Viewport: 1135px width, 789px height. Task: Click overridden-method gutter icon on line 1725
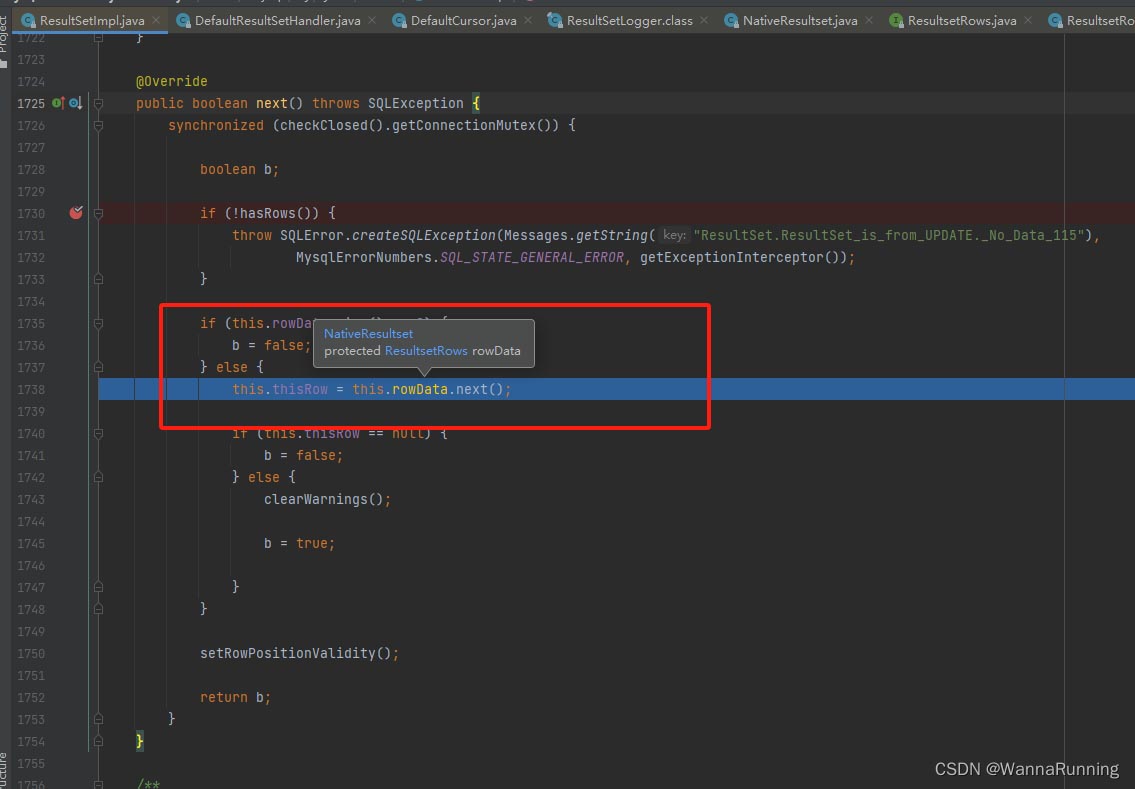pos(75,103)
